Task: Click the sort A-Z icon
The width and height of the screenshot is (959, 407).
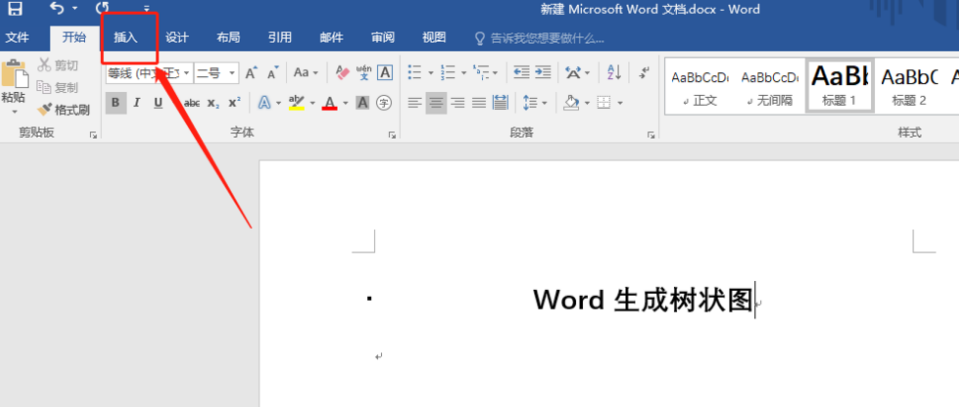Action: (x=614, y=73)
